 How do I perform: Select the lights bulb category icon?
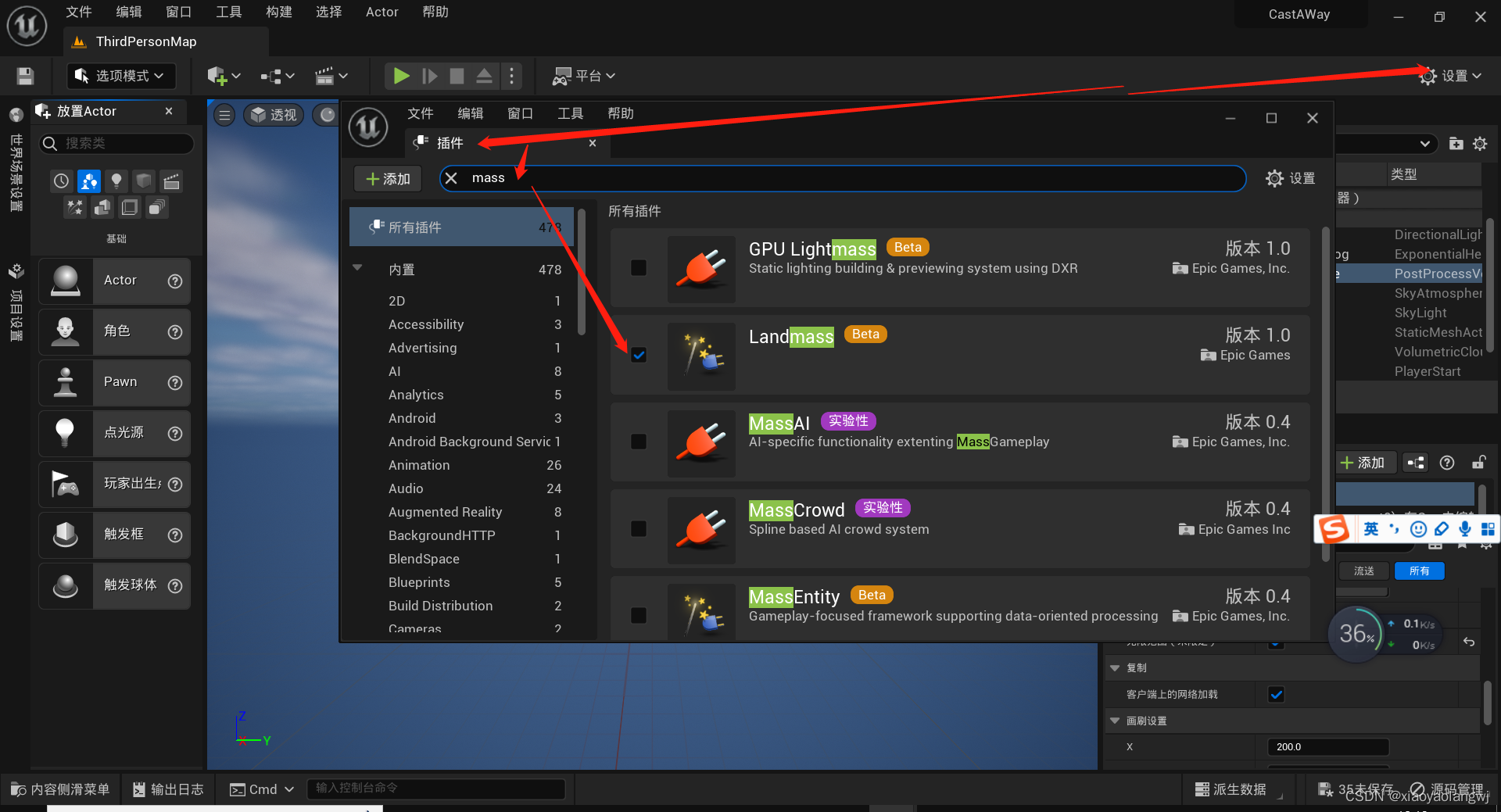116,181
